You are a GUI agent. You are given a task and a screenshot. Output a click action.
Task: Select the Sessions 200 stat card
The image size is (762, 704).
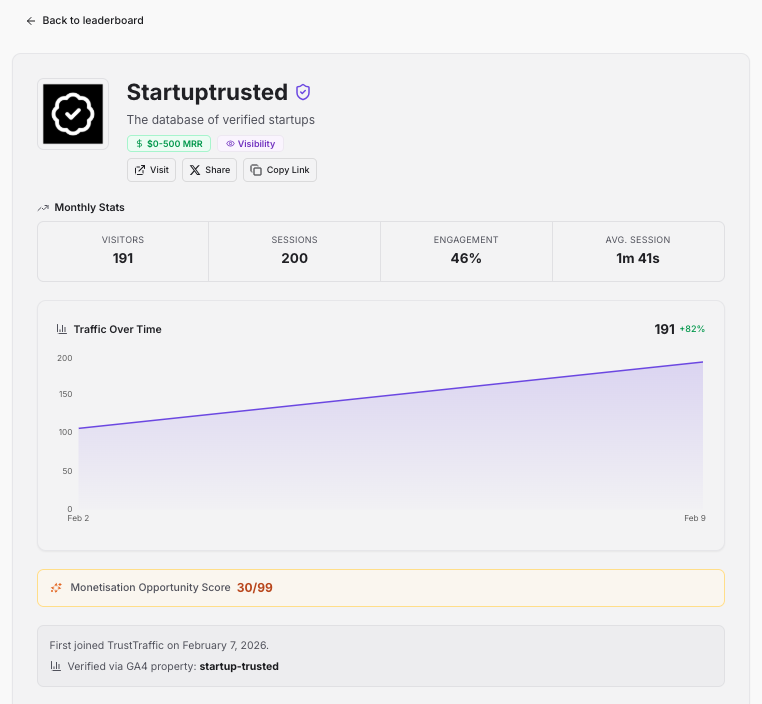pos(294,252)
